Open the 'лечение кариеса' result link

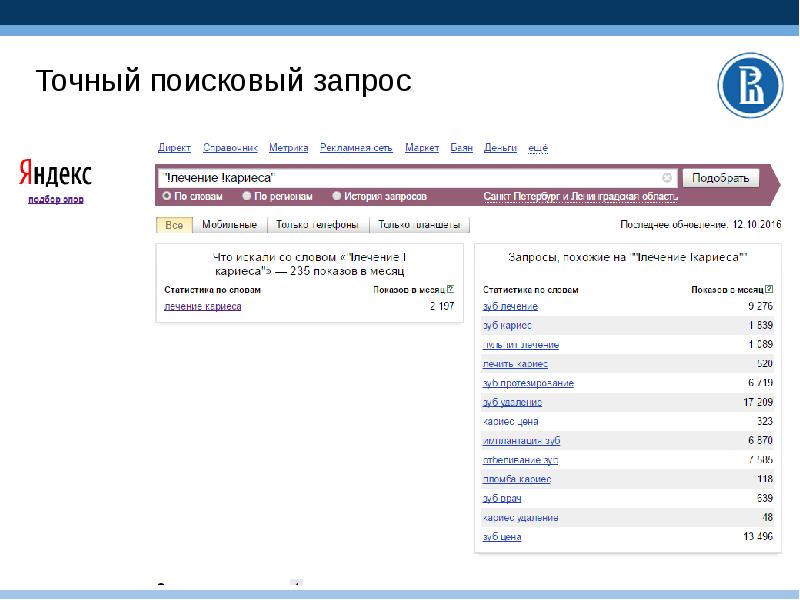(203, 306)
